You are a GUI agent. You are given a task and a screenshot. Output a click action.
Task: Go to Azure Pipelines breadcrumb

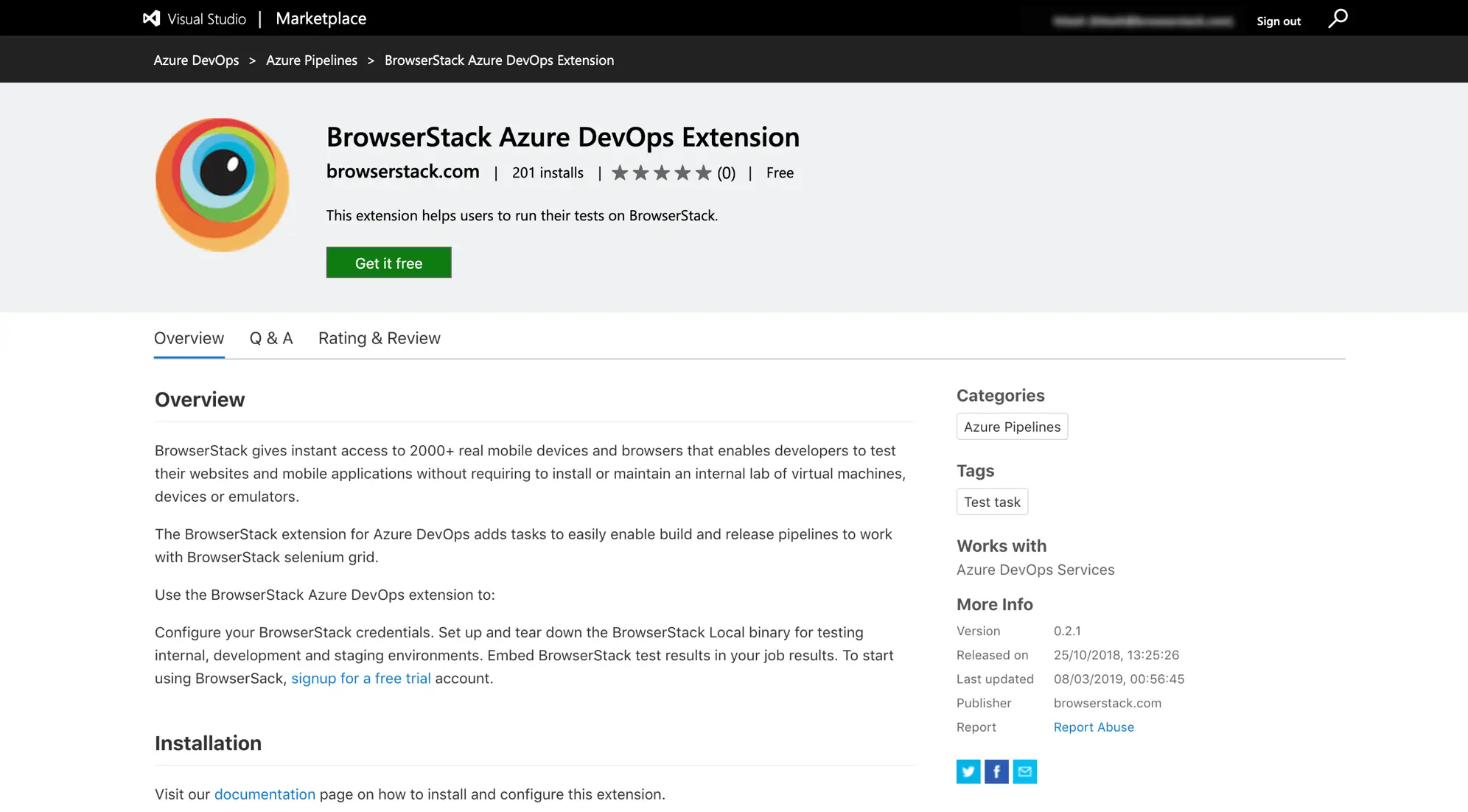tap(311, 60)
